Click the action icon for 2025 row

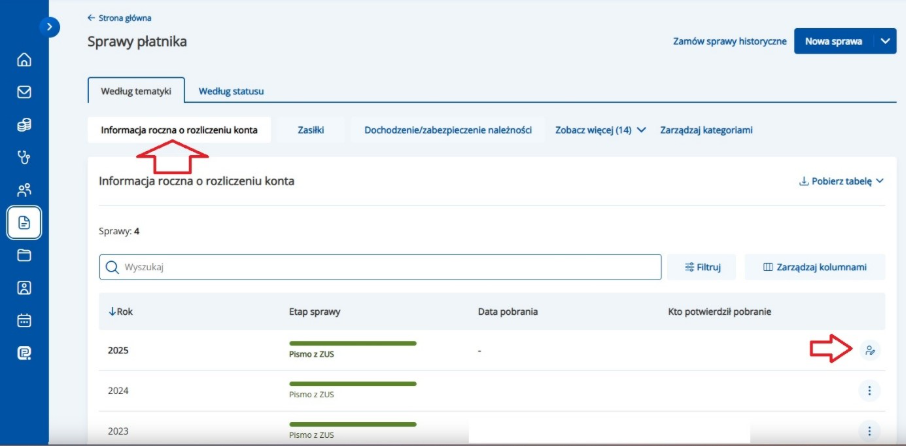869,350
